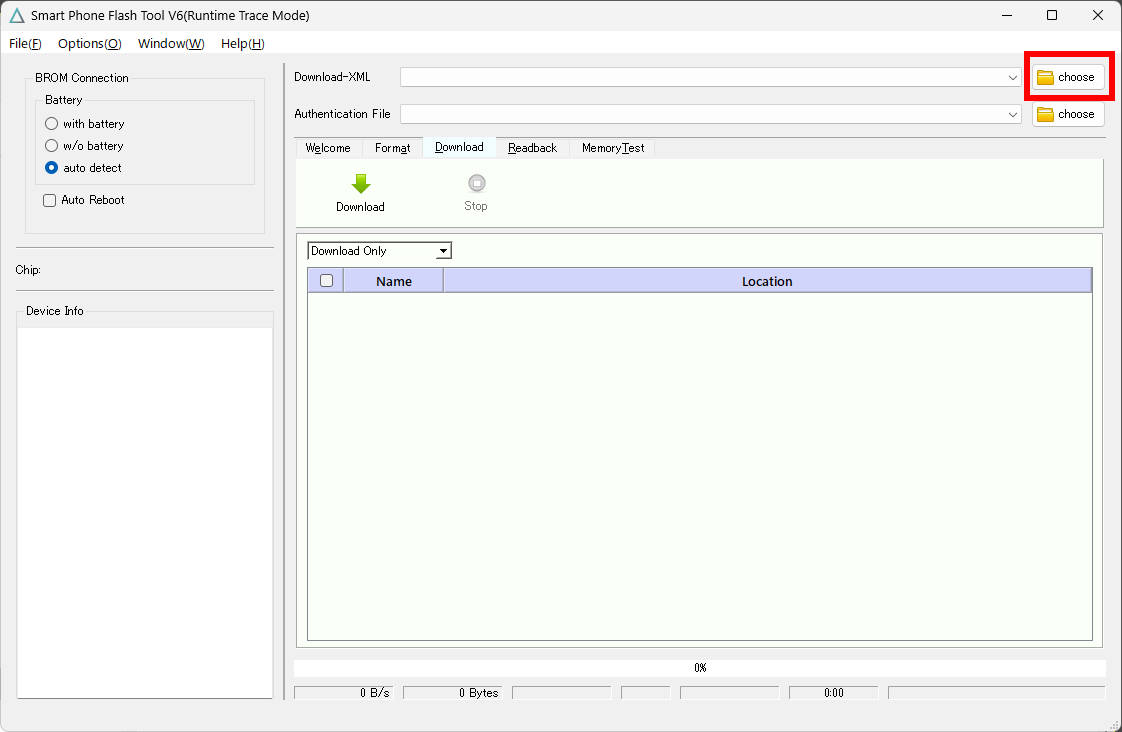Click choose folder button for Authentication File

point(1068,114)
